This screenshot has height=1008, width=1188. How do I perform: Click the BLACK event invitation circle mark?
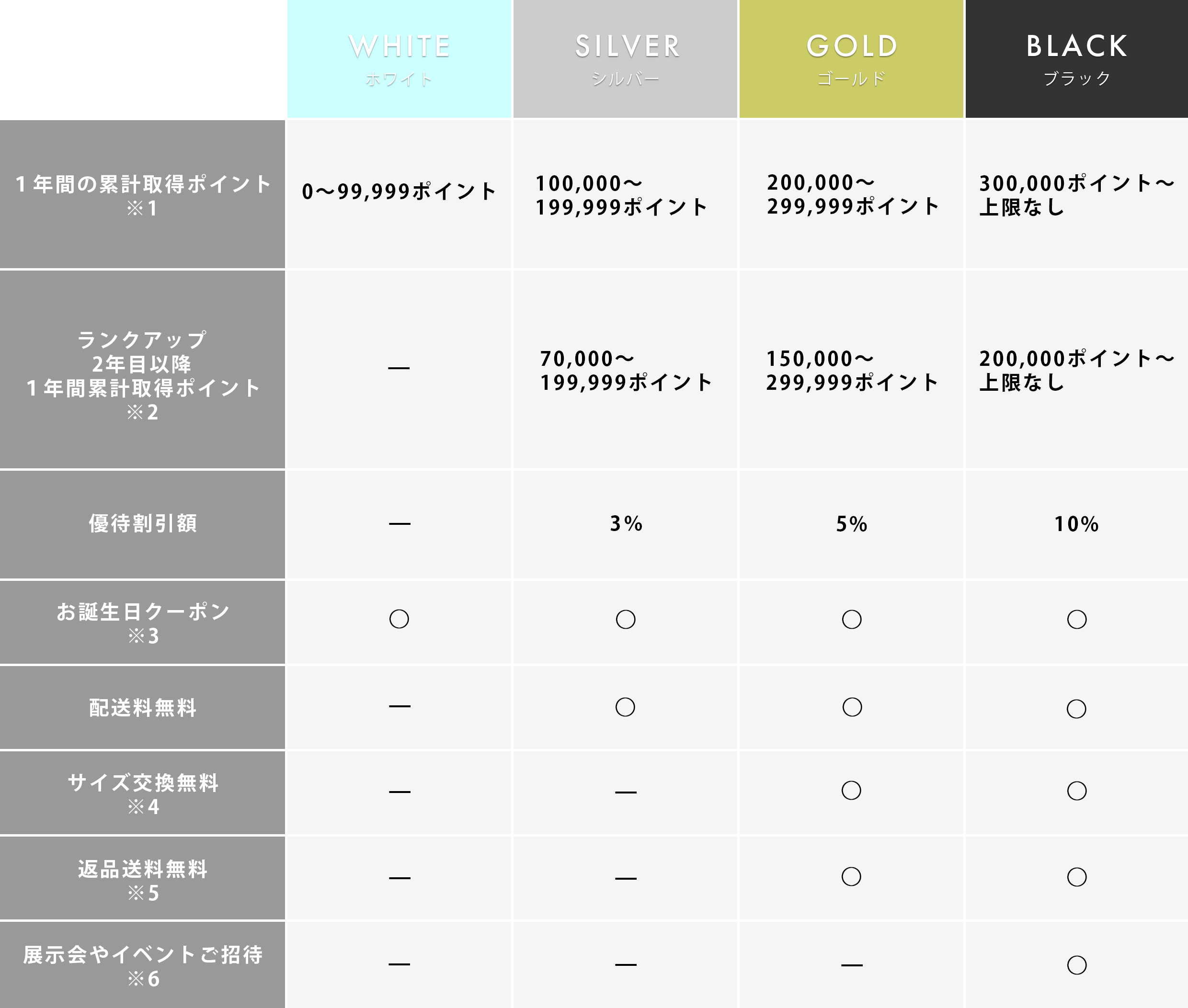[x=1076, y=965]
